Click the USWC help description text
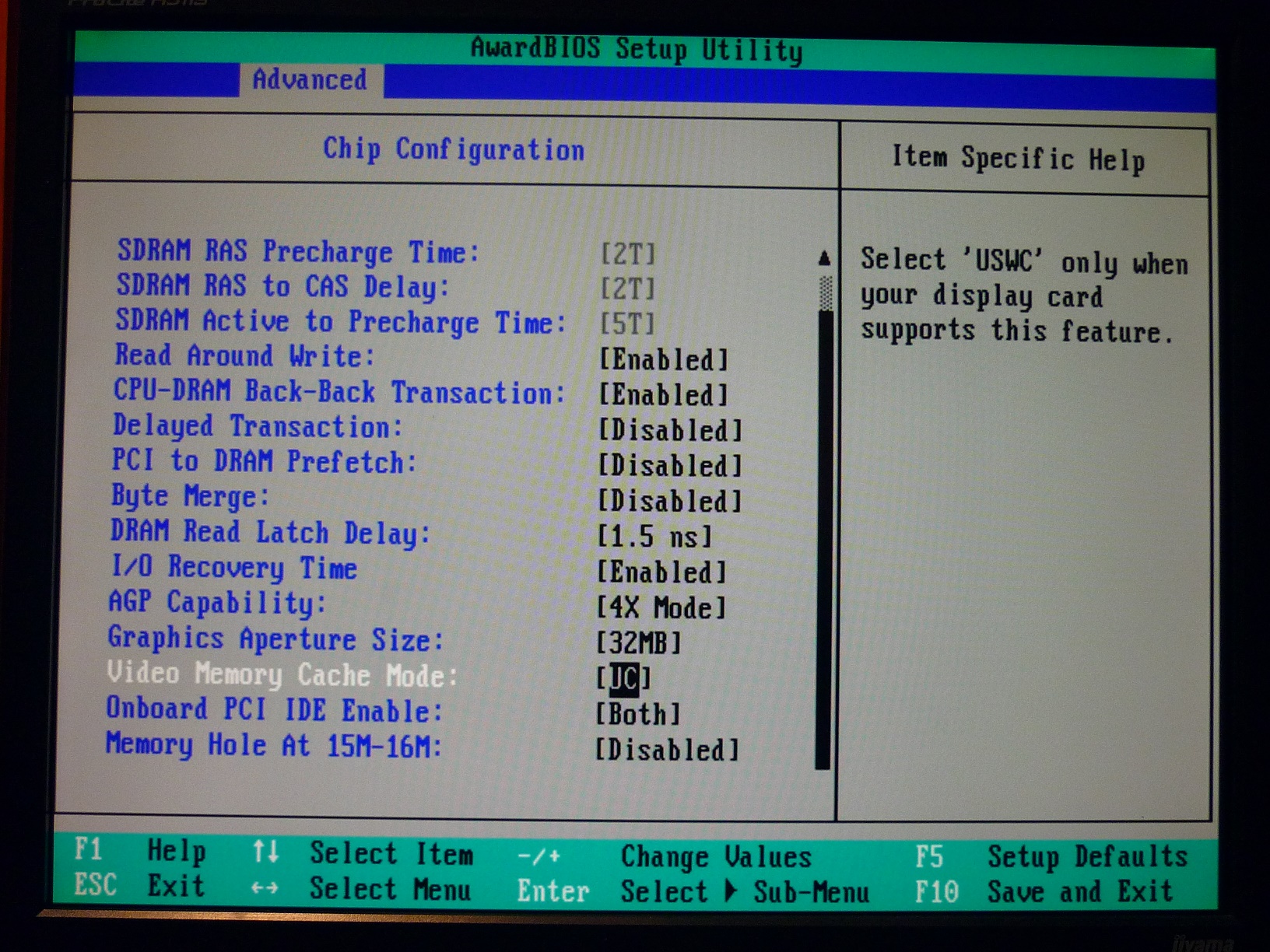This screenshot has width=1270, height=952. point(1024,297)
